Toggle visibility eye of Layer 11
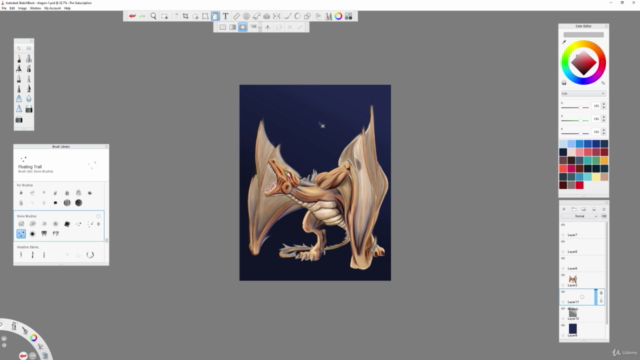This screenshot has width=640, height=360. [x=563, y=292]
